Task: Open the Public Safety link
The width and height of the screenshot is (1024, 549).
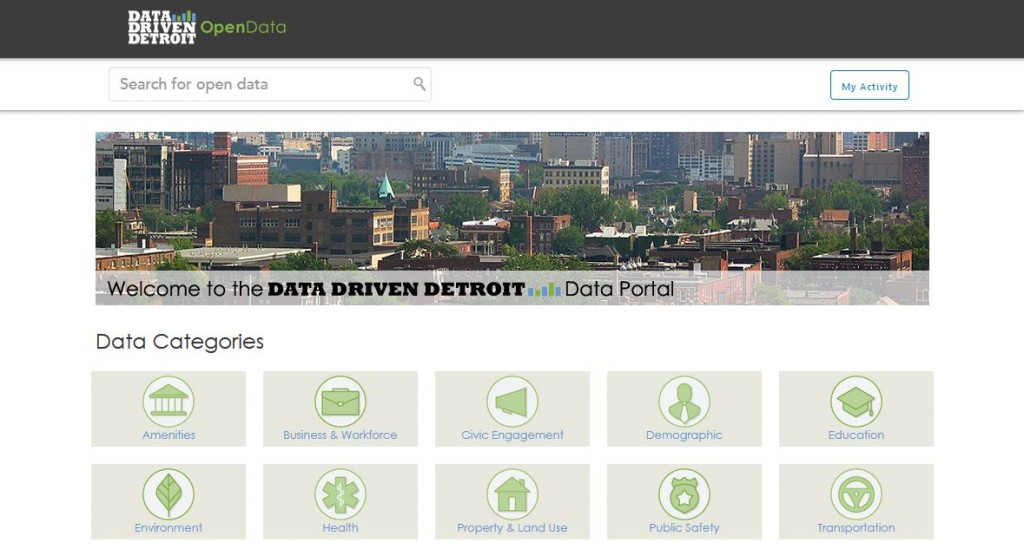Action: tap(684, 528)
